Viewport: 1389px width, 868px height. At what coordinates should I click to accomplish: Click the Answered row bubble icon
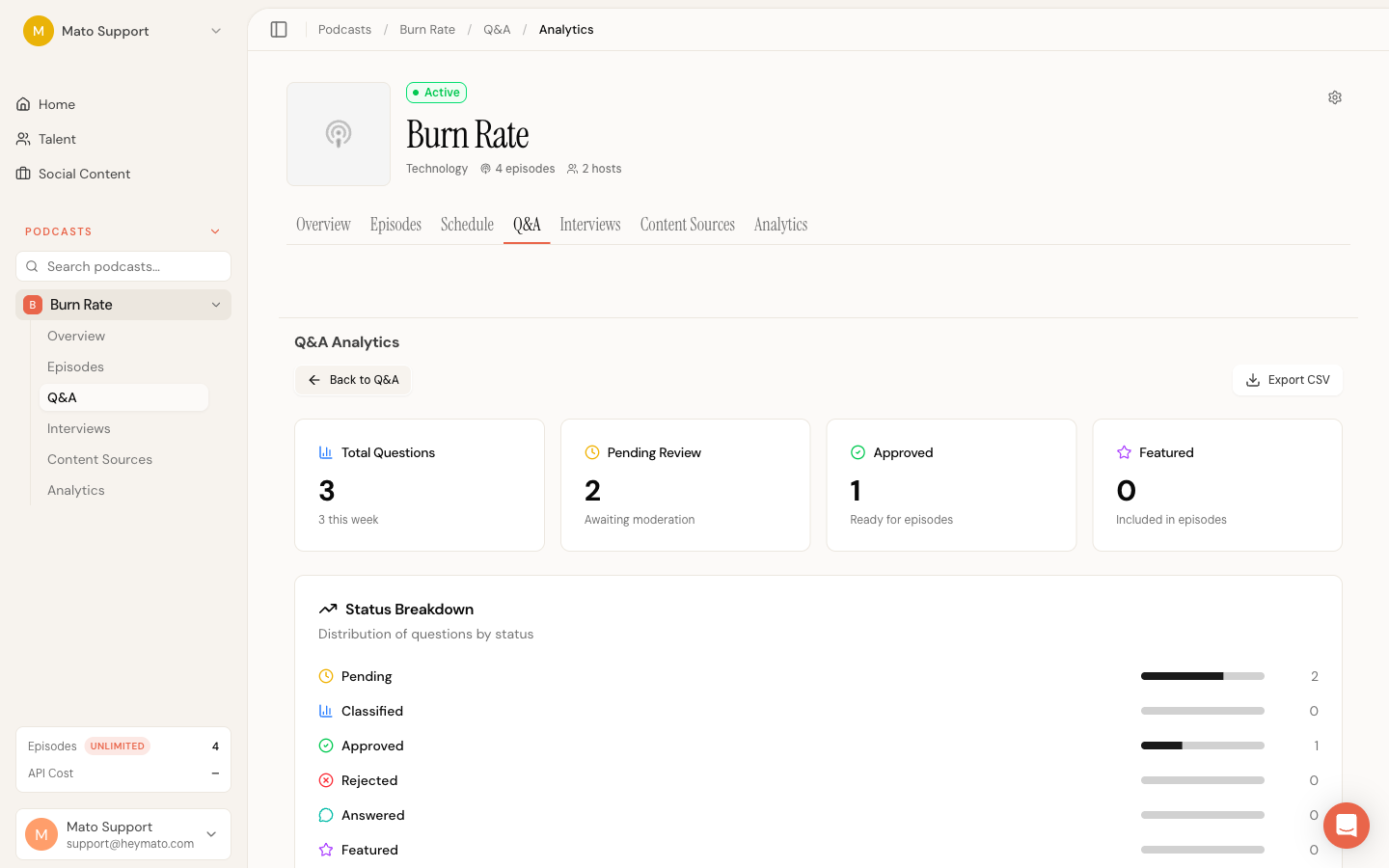326,815
